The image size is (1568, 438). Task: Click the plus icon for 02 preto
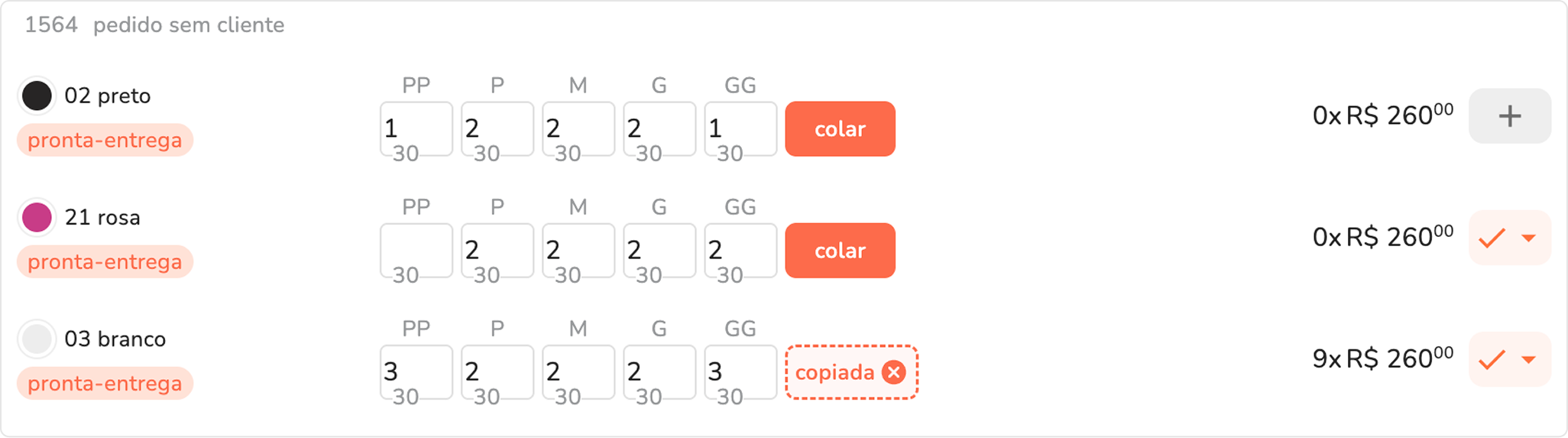[1509, 116]
